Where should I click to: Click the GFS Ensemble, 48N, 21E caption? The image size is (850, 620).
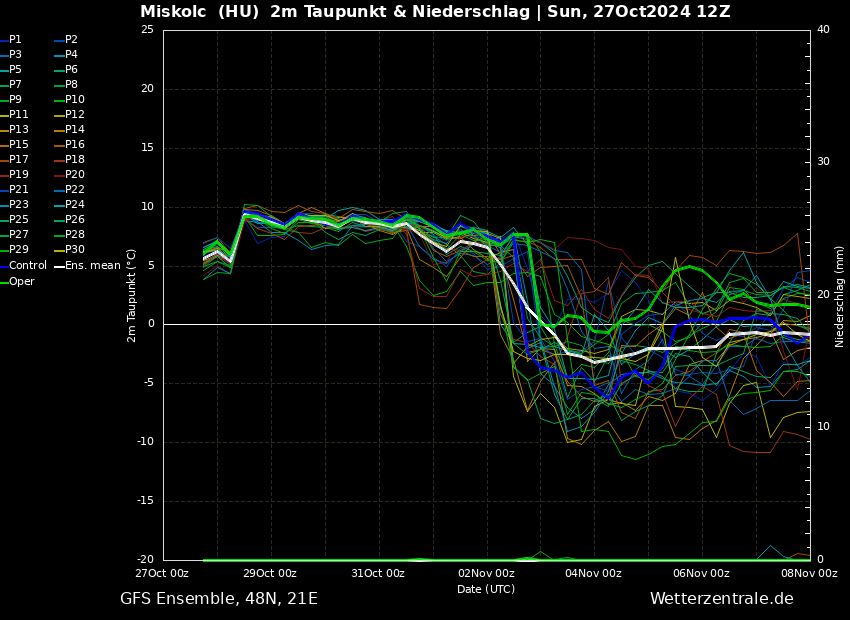[218, 599]
